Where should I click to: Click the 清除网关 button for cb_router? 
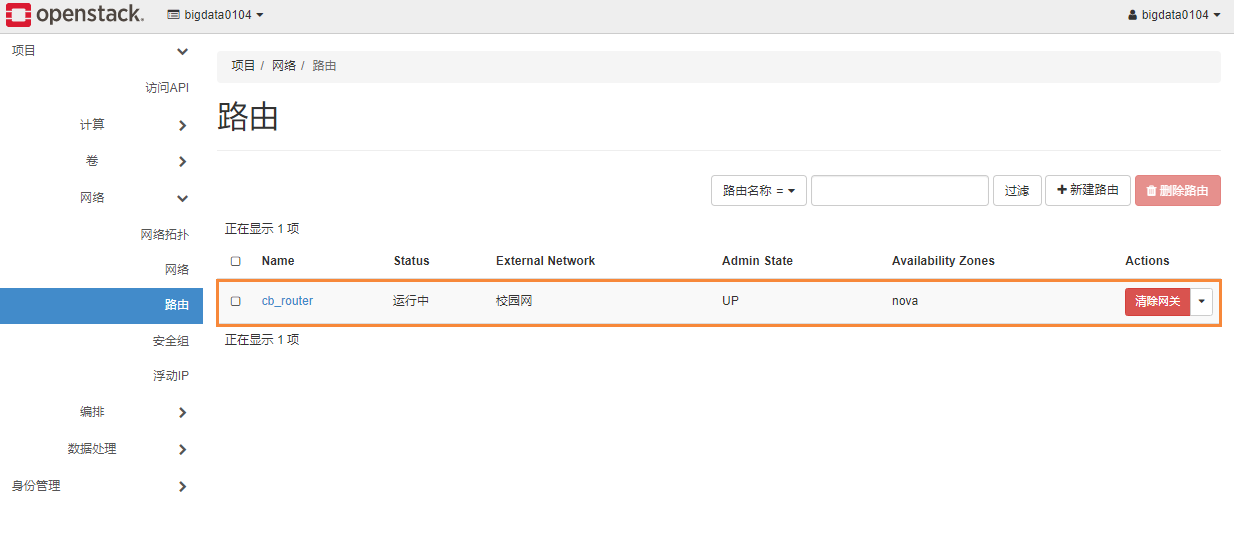(x=1157, y=302)
